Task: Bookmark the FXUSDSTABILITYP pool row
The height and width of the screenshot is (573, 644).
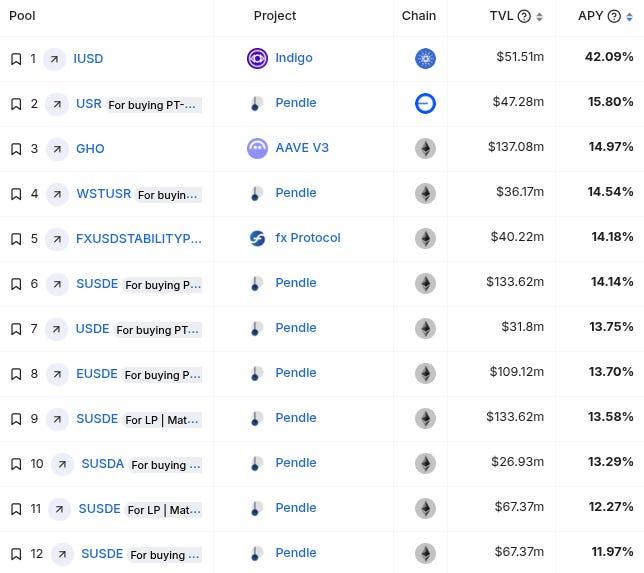Action: point(16,239)
